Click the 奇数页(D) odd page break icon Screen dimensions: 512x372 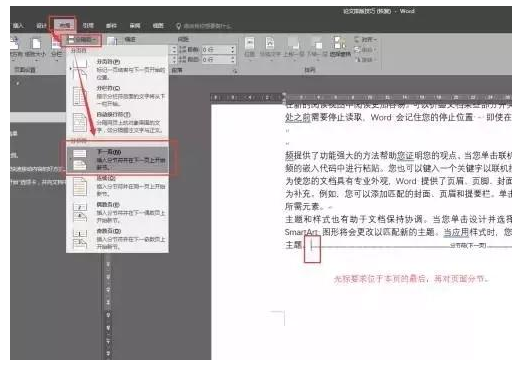(x=80, y=239)
